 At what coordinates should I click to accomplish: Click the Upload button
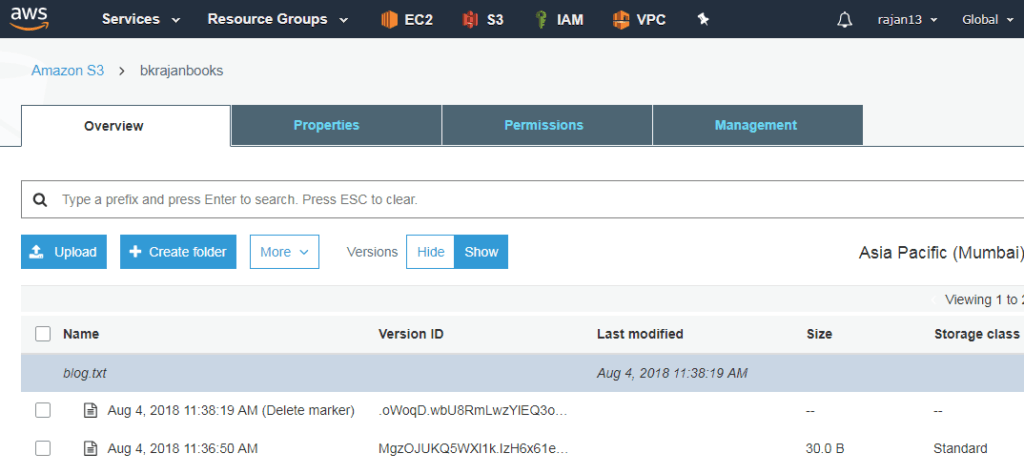[64, 252]
